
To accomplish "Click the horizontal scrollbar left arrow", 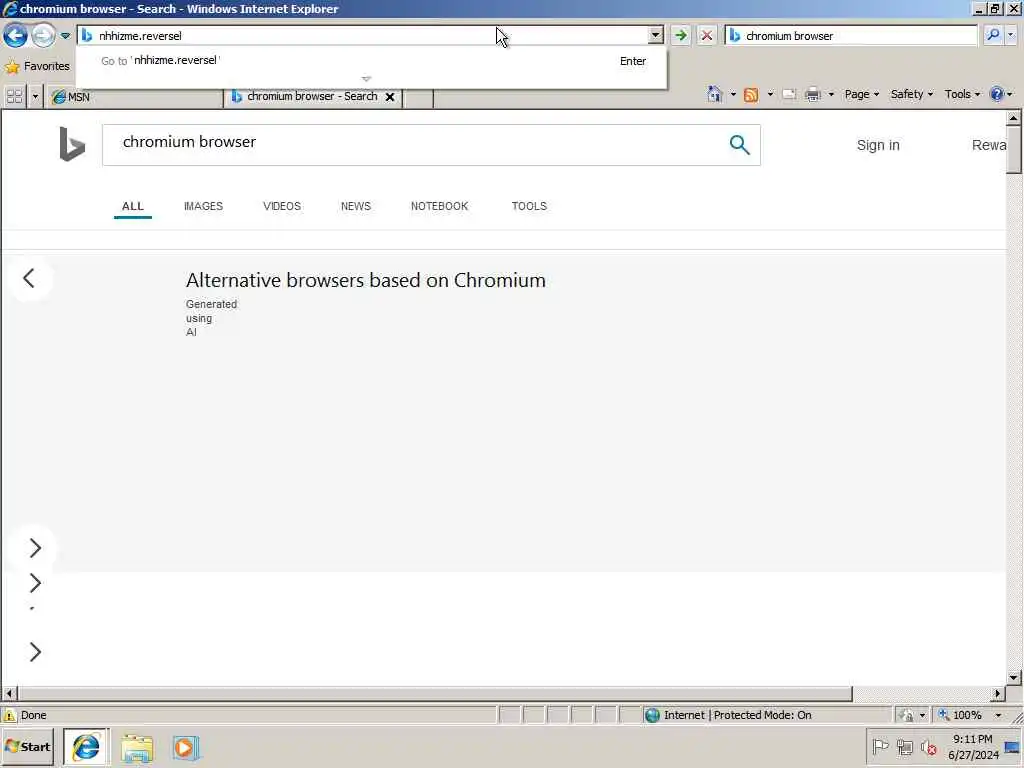I will [x=9, y=694].
